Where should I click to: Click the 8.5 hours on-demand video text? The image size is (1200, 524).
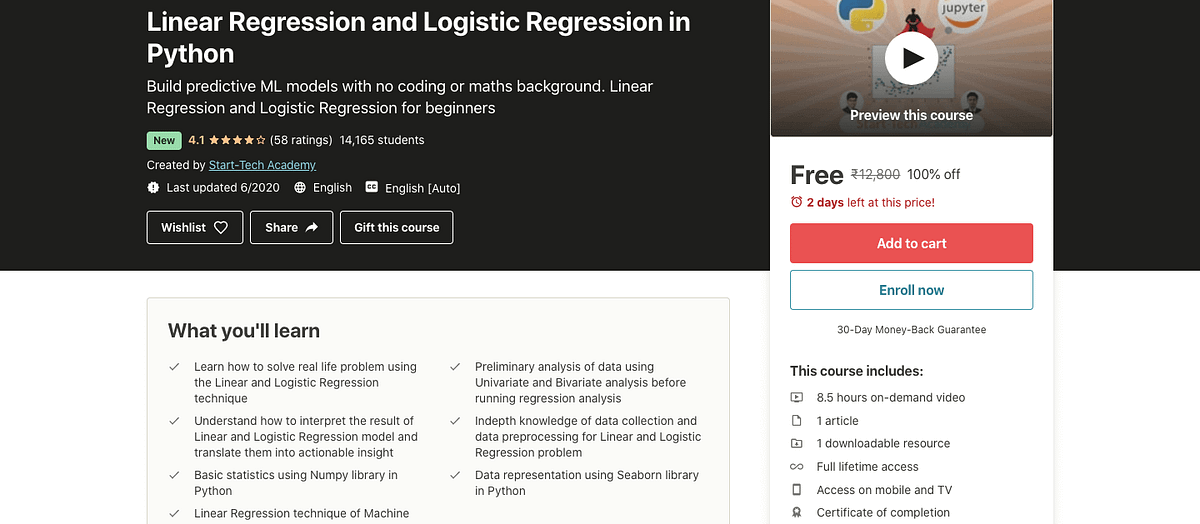pos(891,397)
